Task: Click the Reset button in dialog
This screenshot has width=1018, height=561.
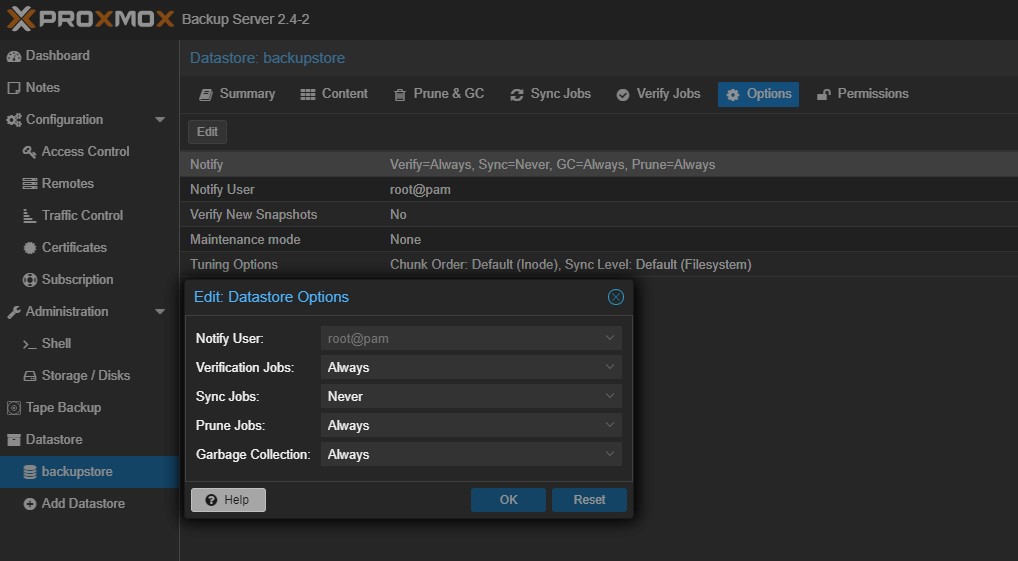Action: click(x=589, y=500)
